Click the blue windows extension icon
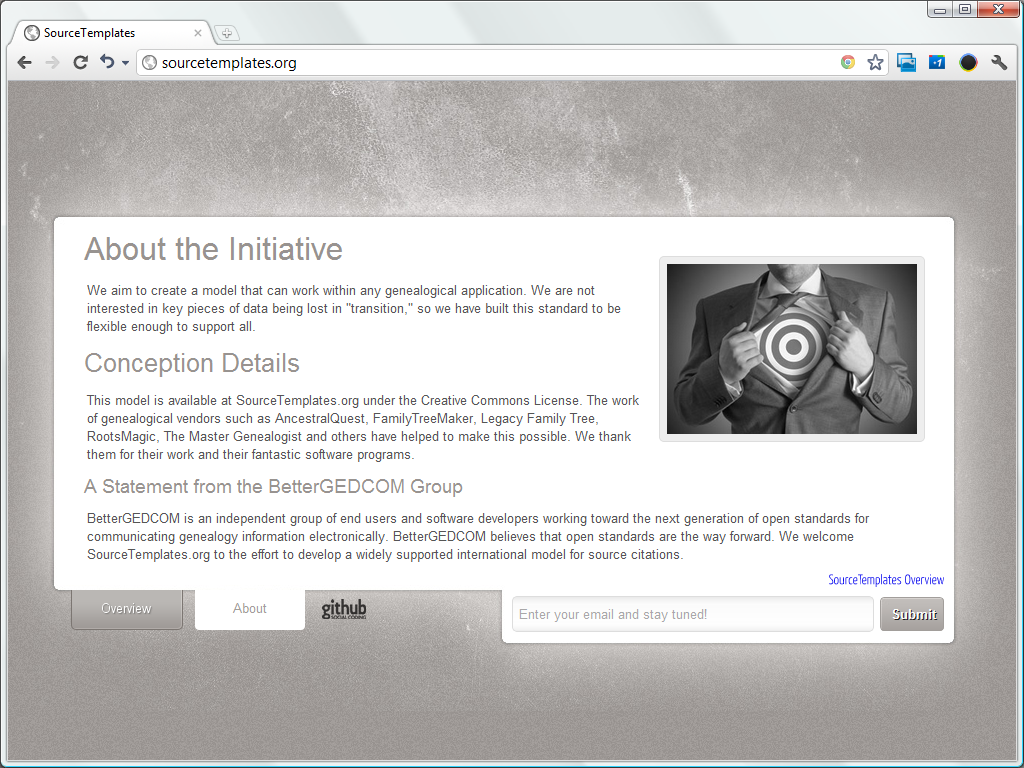 pyautogui.click(x=906, y=63)
